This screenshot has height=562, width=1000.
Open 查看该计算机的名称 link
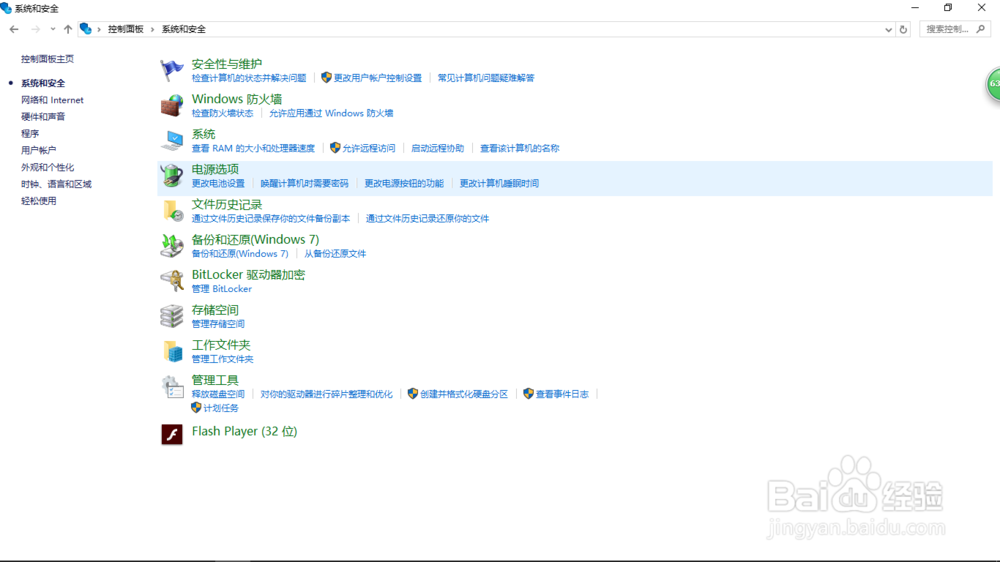tap(520, 148)
